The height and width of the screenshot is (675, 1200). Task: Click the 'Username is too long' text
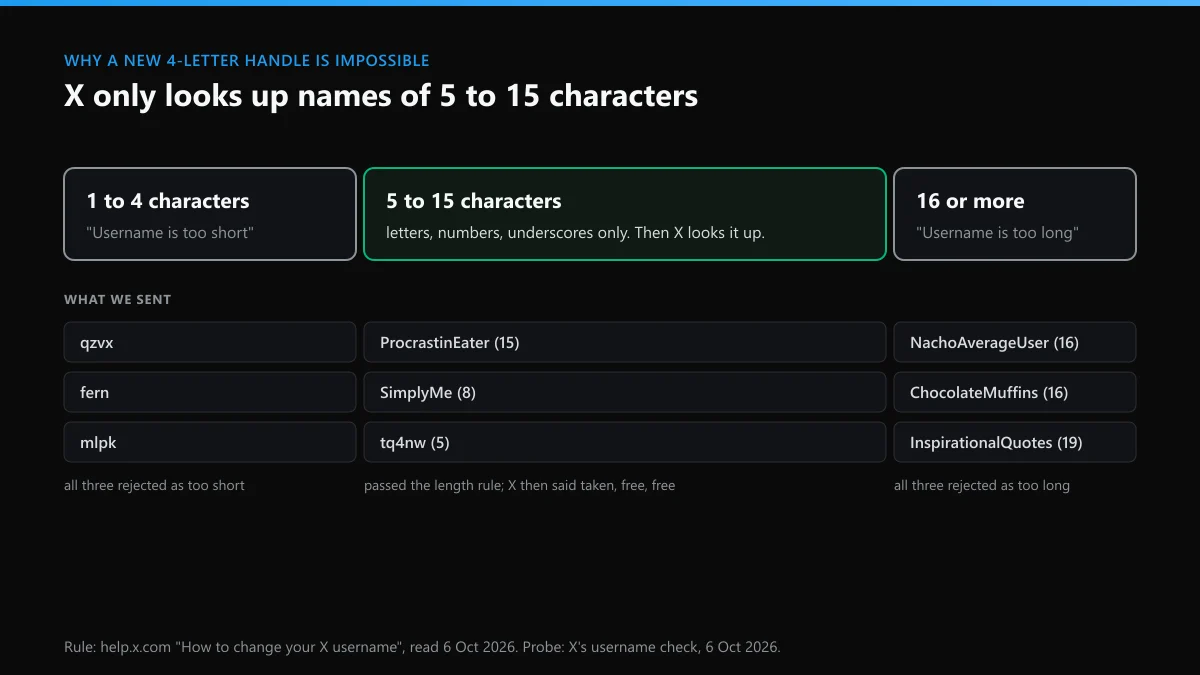[998, 233]
